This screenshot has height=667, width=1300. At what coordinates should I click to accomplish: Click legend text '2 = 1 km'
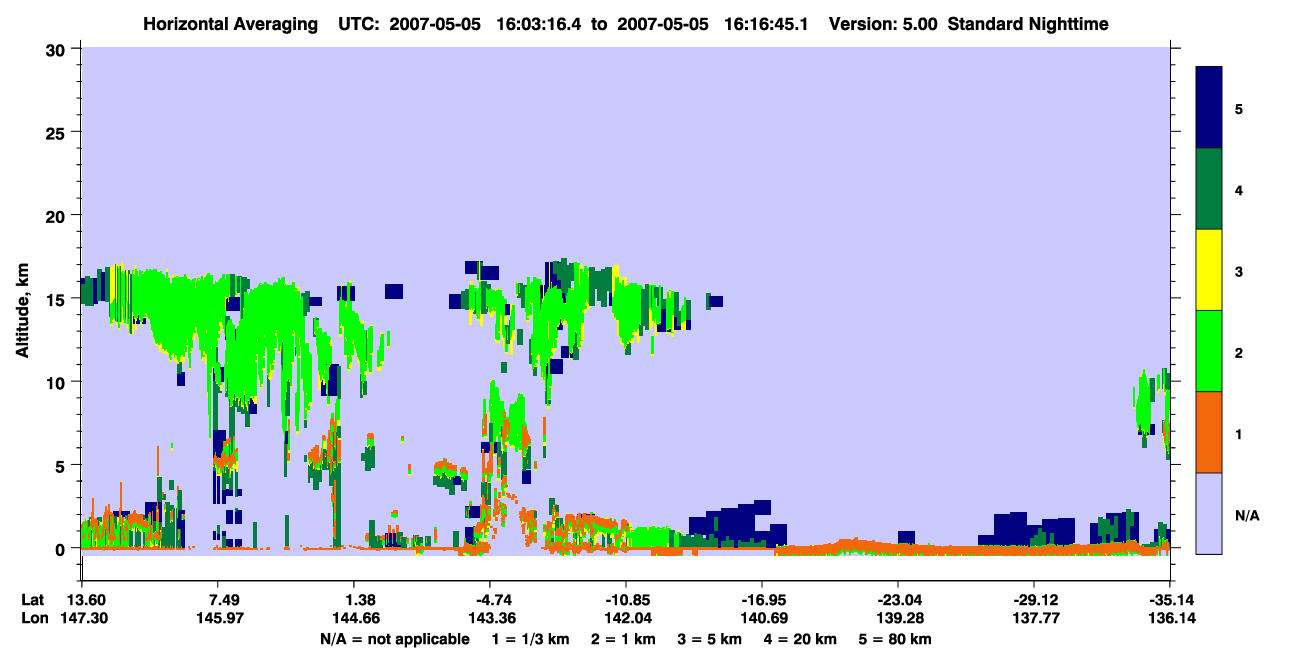click(623, 639)
